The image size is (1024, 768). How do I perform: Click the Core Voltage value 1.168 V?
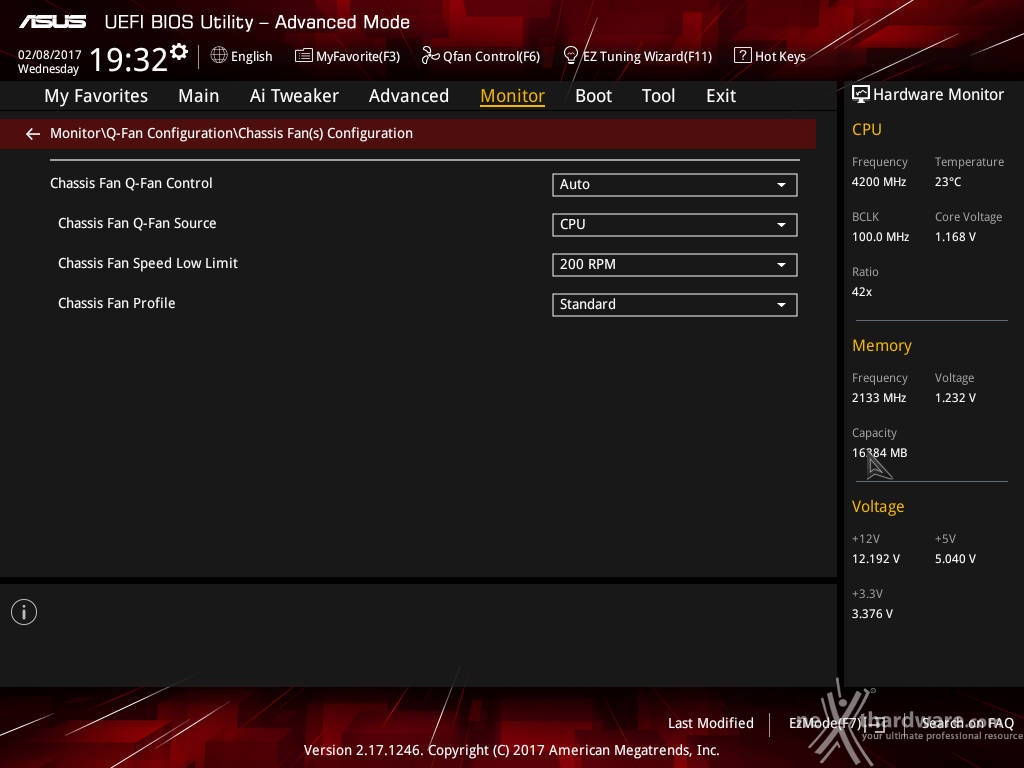955,237
